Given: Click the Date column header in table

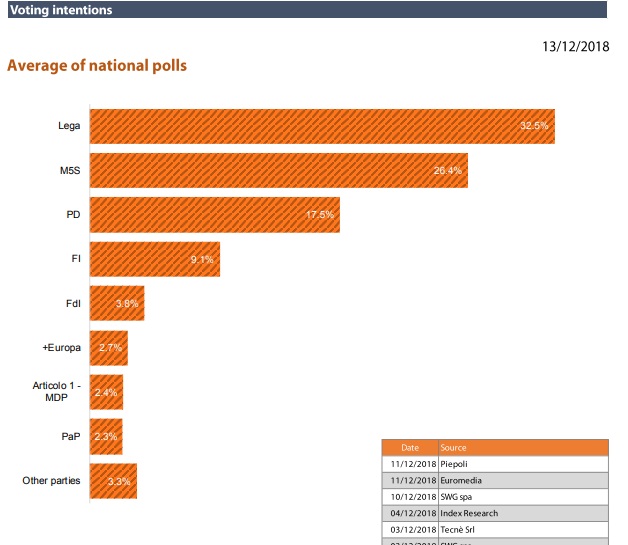Looking at the screenshot, I should [410, 448].
